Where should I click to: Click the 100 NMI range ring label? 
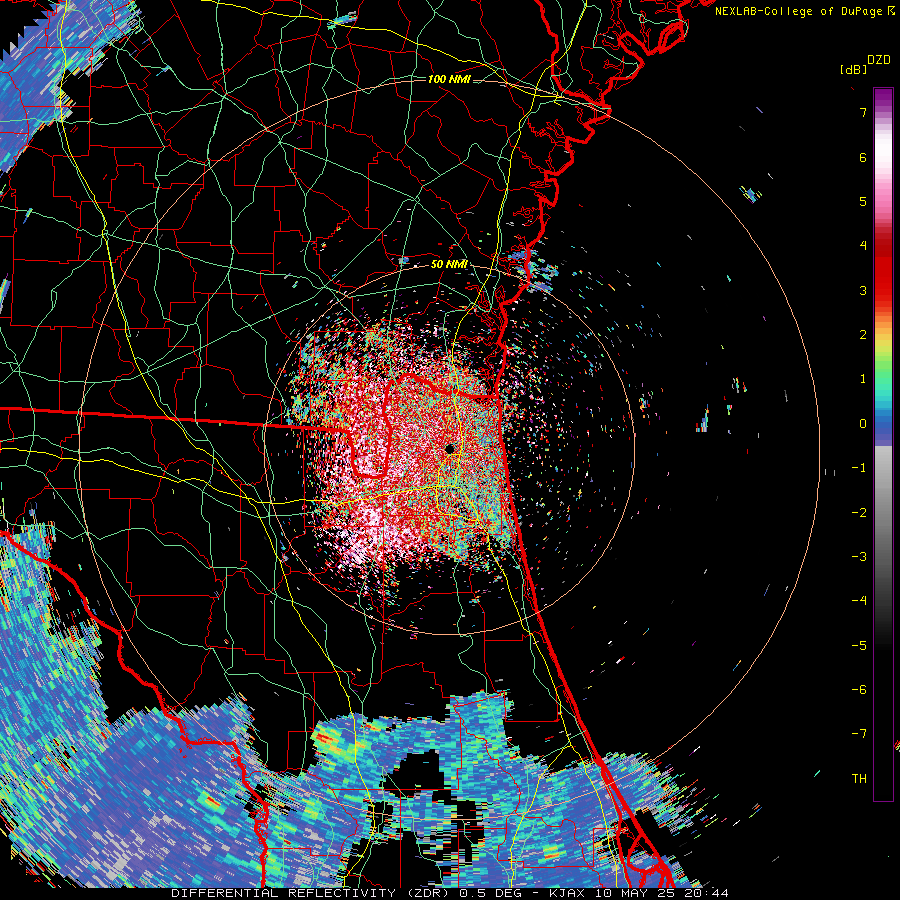click(449, 79)
